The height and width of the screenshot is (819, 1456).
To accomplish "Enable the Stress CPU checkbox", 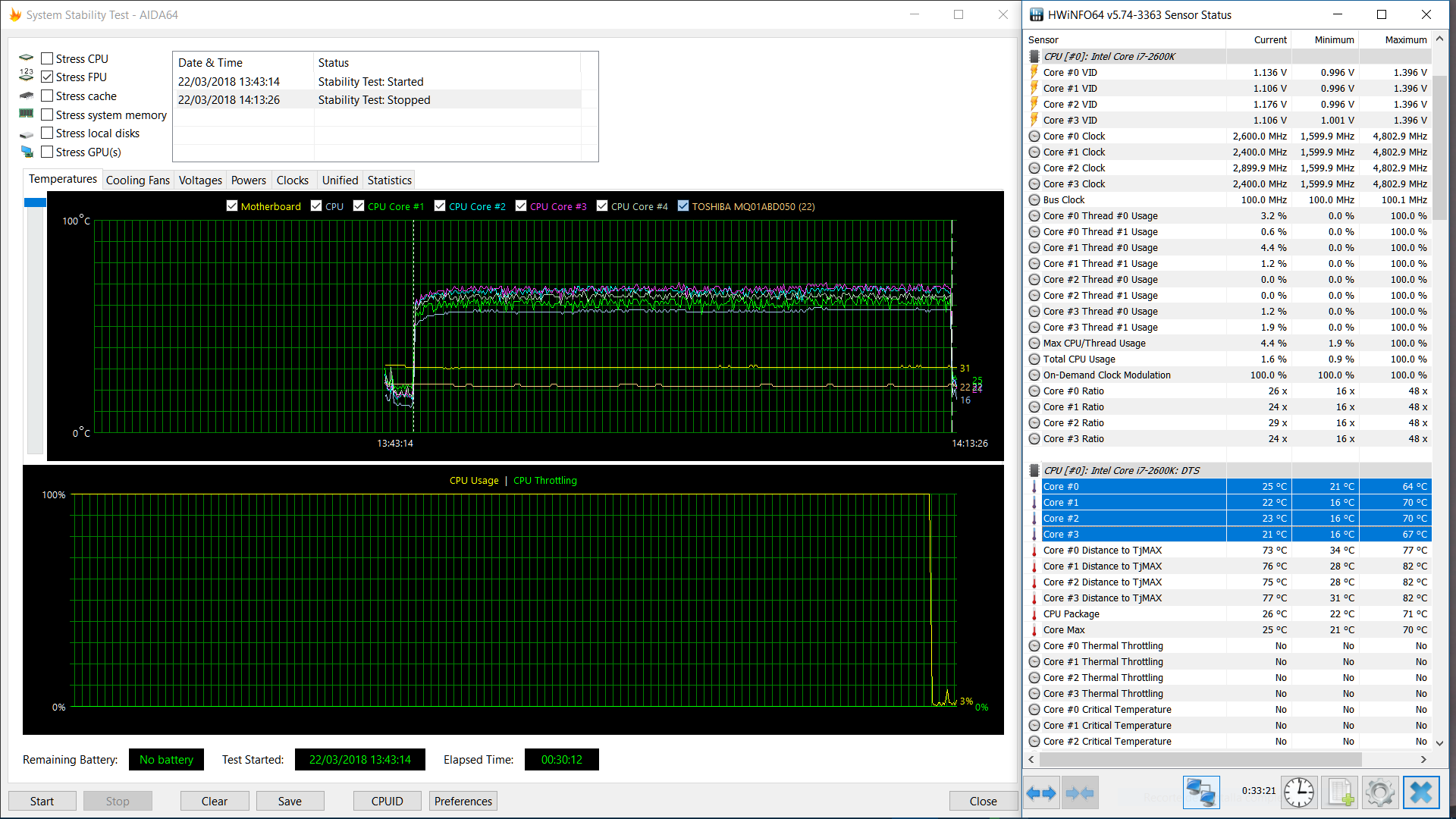I will [x=47, y=58].
